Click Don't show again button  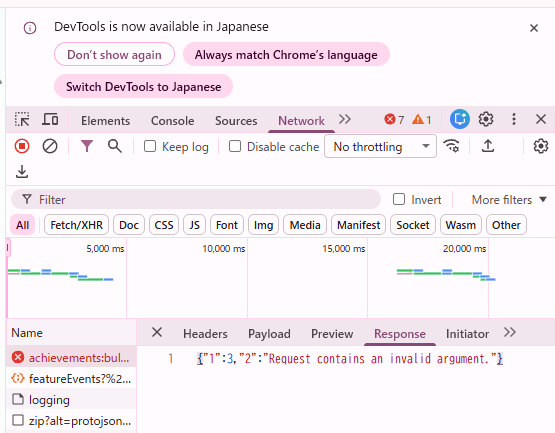click(114, 54)
